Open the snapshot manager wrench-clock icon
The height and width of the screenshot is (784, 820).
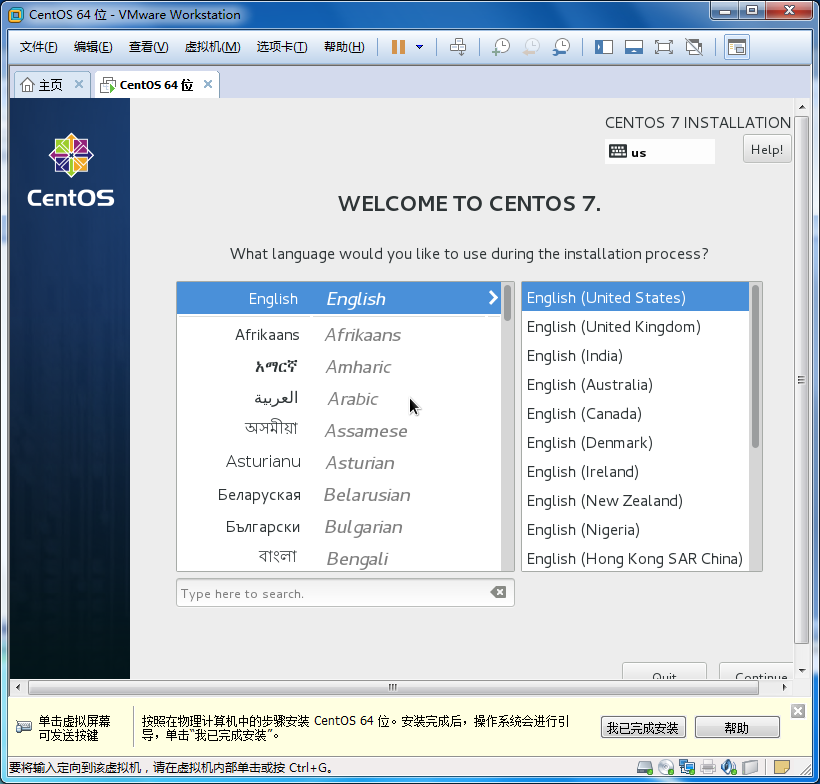[x=562, y=47]
